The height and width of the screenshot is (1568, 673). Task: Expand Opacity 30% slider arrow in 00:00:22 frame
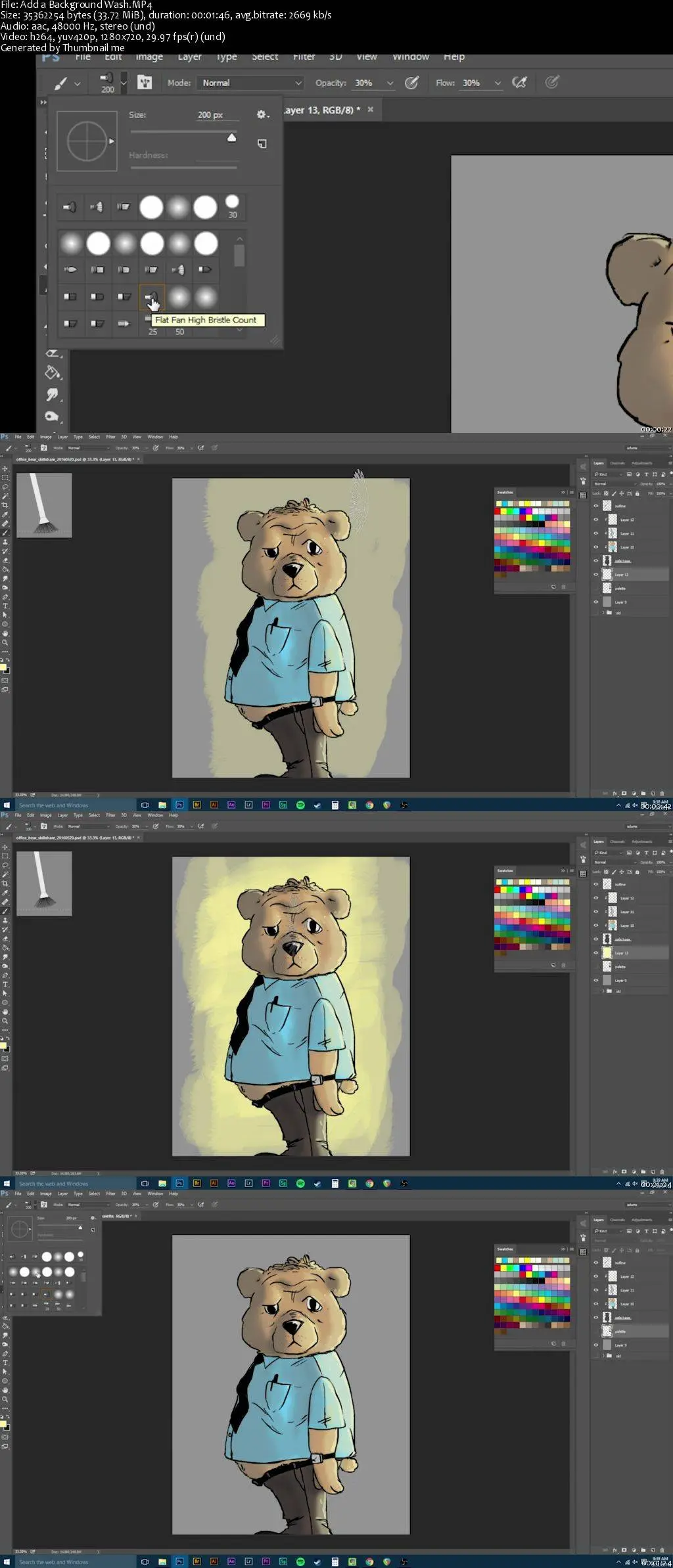390,83
